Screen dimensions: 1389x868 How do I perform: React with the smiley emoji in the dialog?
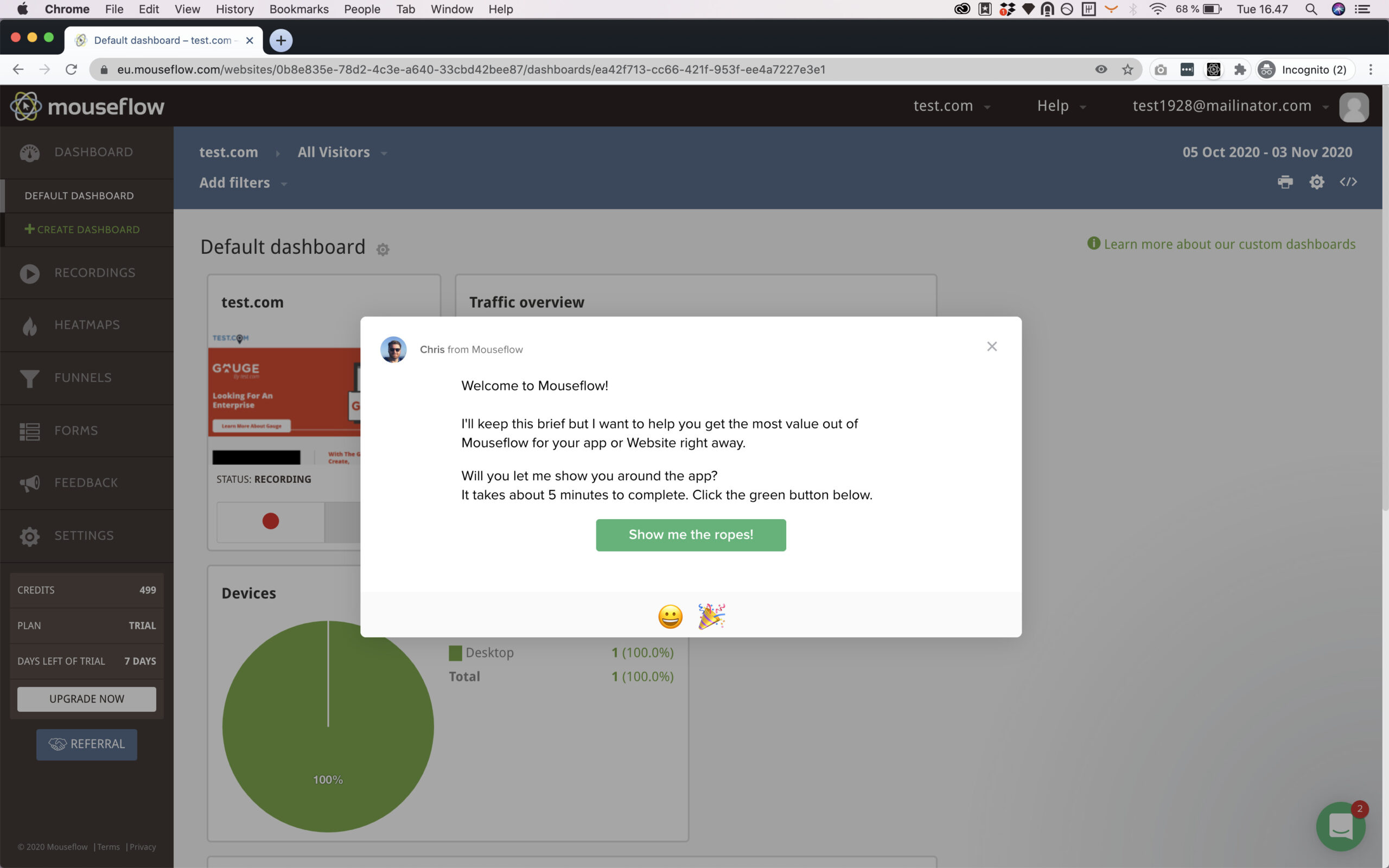[670, 617]
